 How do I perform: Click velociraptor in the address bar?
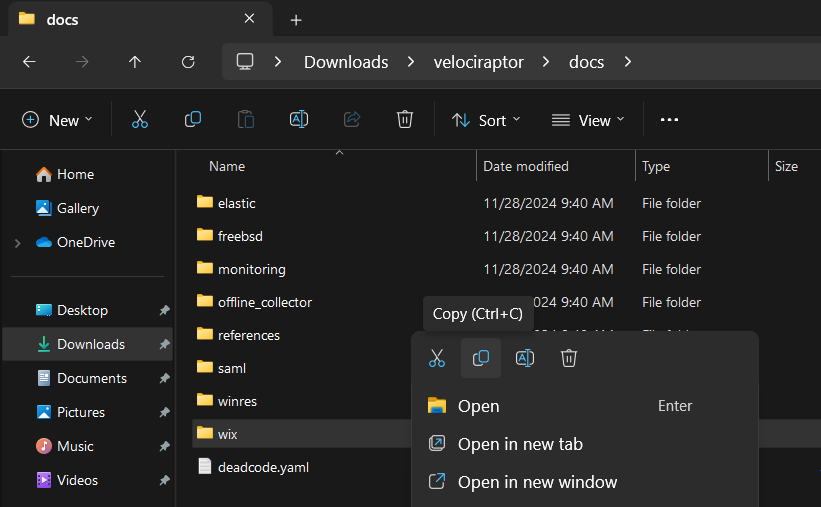[479, 62]
